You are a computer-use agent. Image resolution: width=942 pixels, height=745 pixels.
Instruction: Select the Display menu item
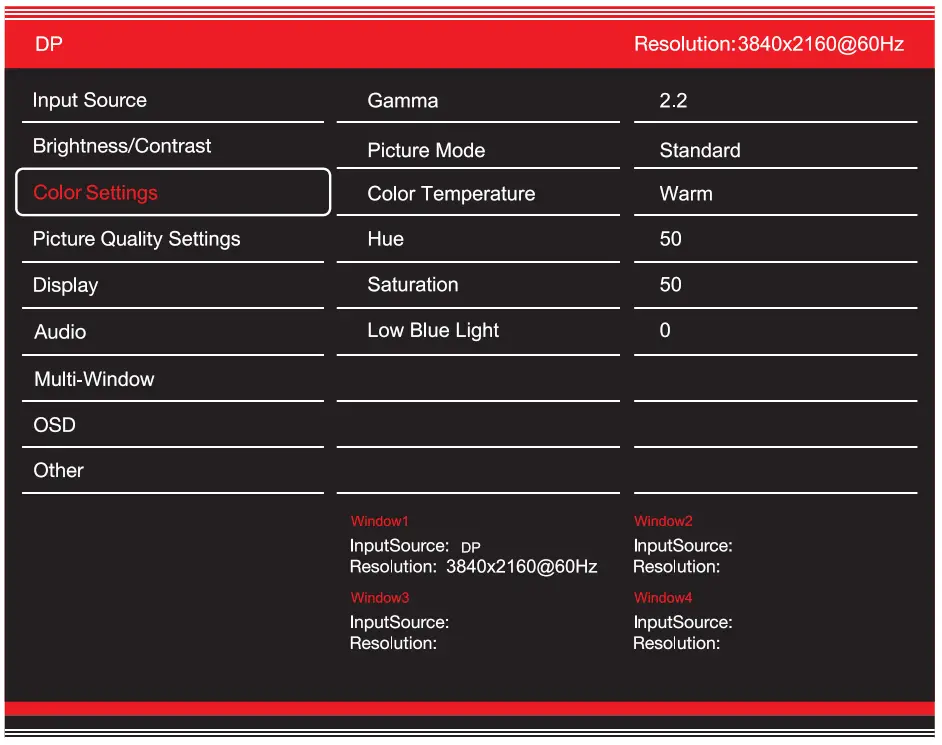(x=65, y=285)
